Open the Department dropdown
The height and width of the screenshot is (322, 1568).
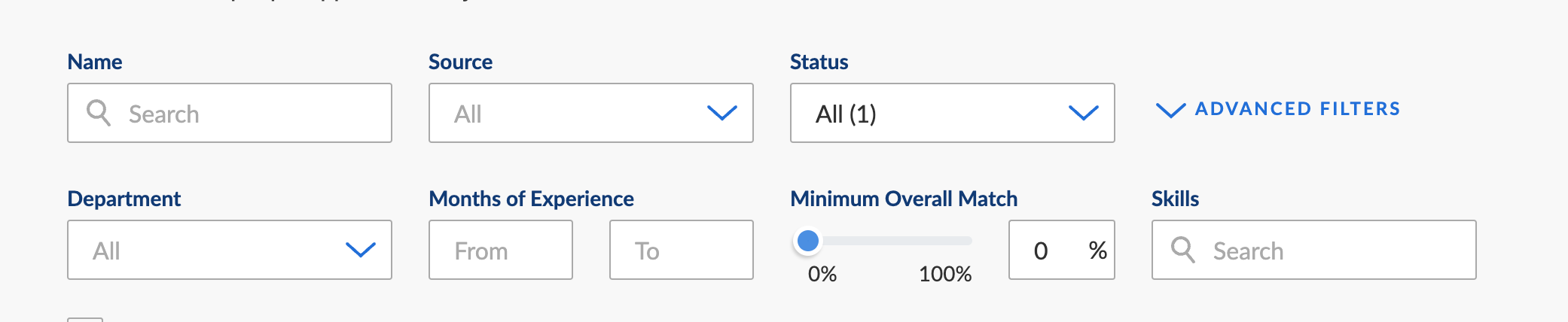[x=230, y=250]
